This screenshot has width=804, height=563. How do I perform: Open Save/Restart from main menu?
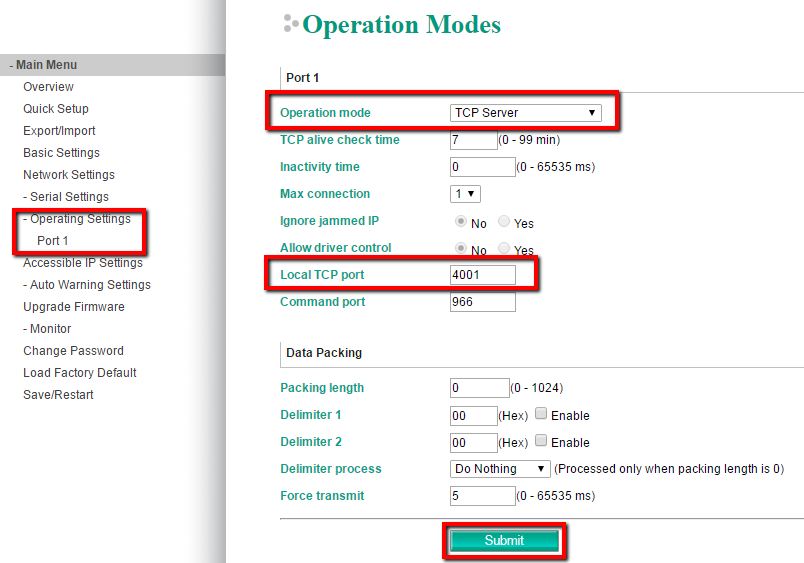[58, 395]
